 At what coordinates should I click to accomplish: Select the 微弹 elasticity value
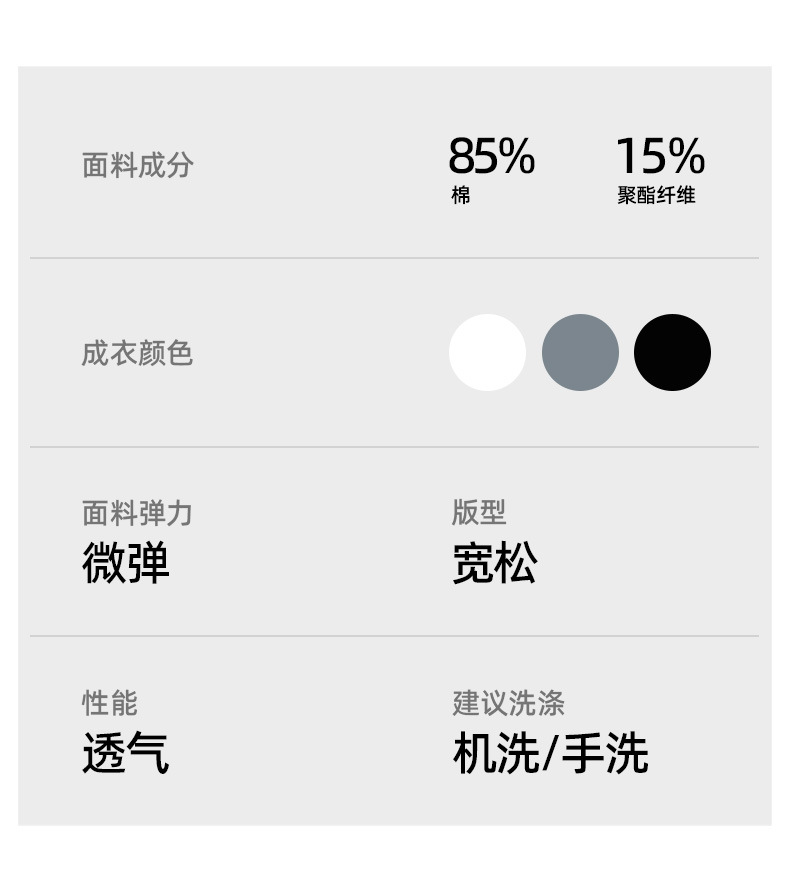point(126,564)
